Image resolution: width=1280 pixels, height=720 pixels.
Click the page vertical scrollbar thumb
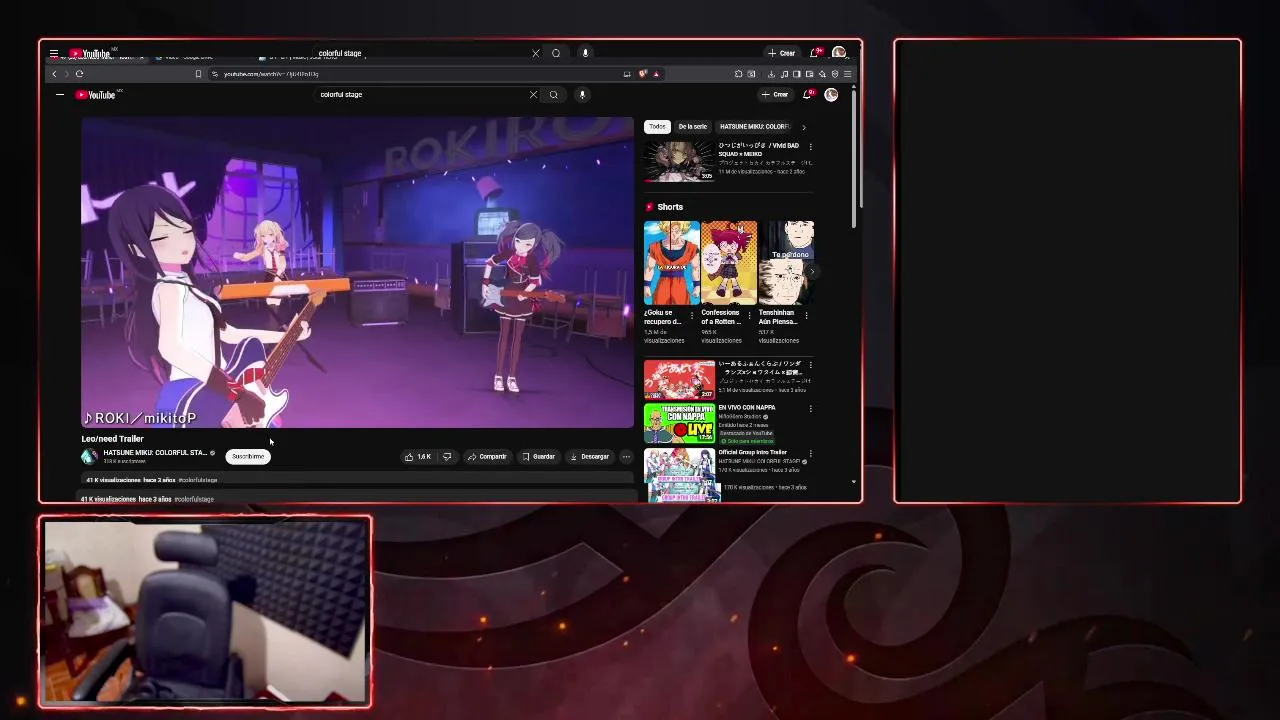tap(853, 160)
